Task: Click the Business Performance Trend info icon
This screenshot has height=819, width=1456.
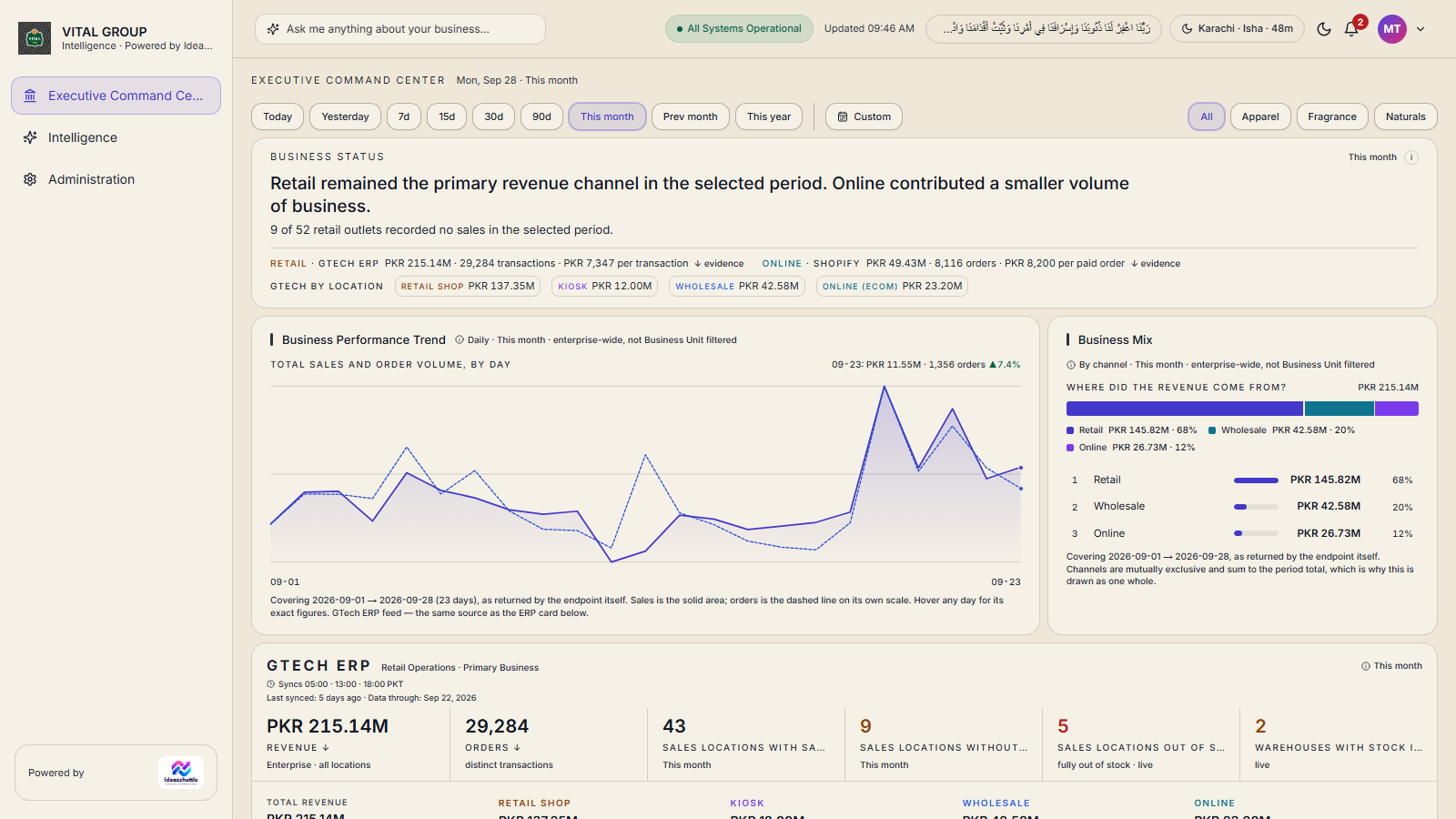Action: pyautogui.click(x=460, y=340)
